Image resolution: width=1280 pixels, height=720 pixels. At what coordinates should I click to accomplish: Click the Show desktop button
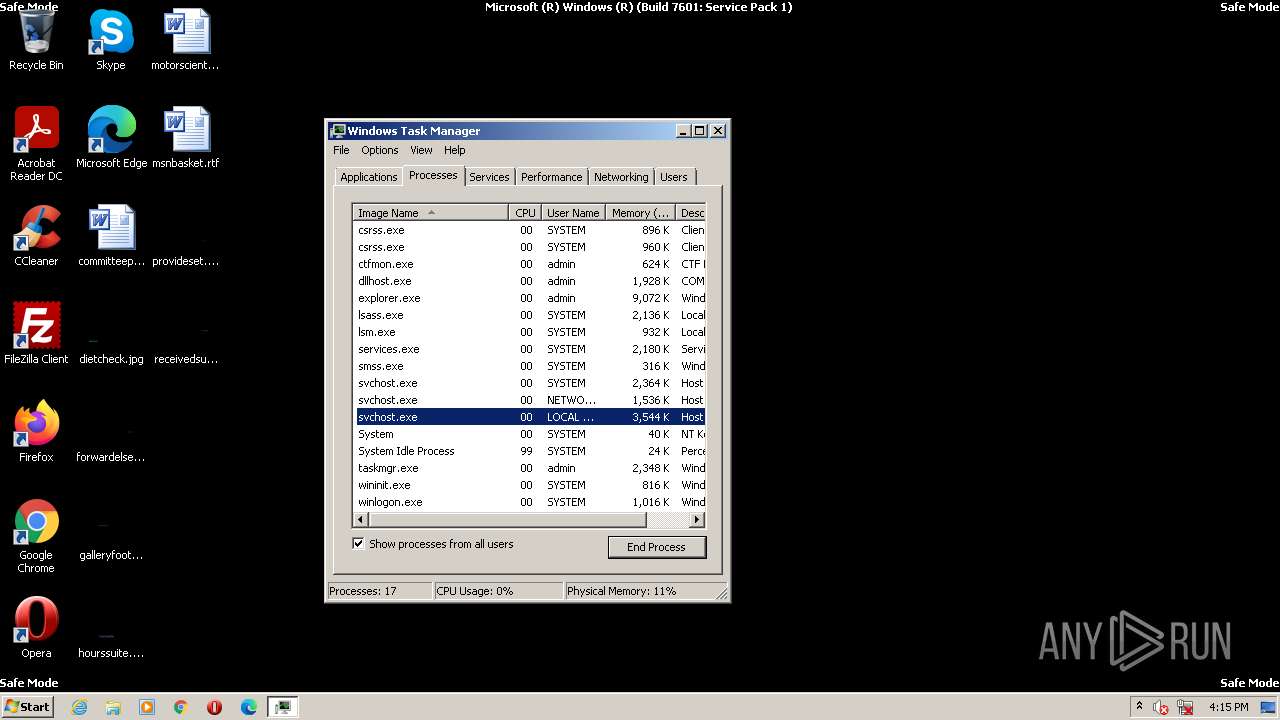(x=1269, y=707)
